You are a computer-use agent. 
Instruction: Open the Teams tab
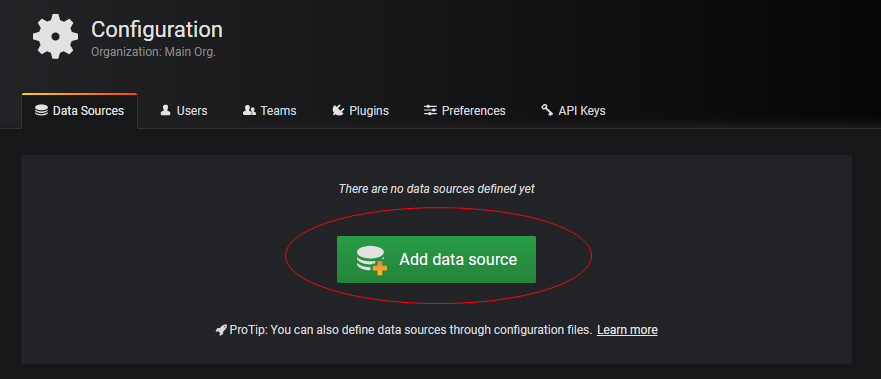[269, 111]
